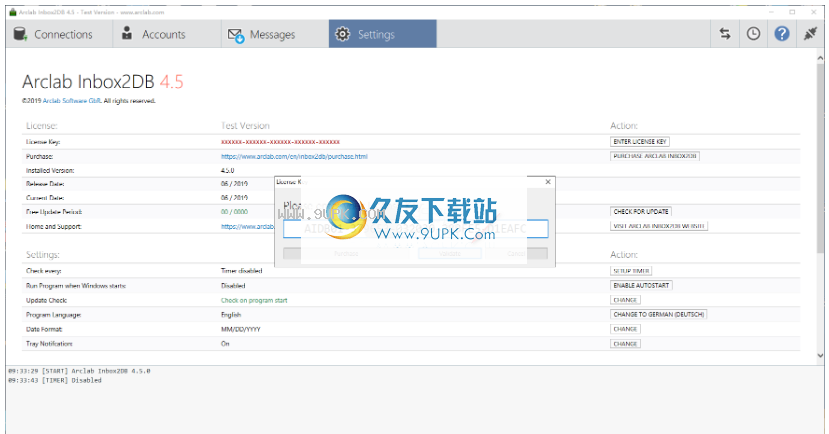Screen dimensions: 829x434
Task: Click the Setup Timer button
Action: pos(631,271)
